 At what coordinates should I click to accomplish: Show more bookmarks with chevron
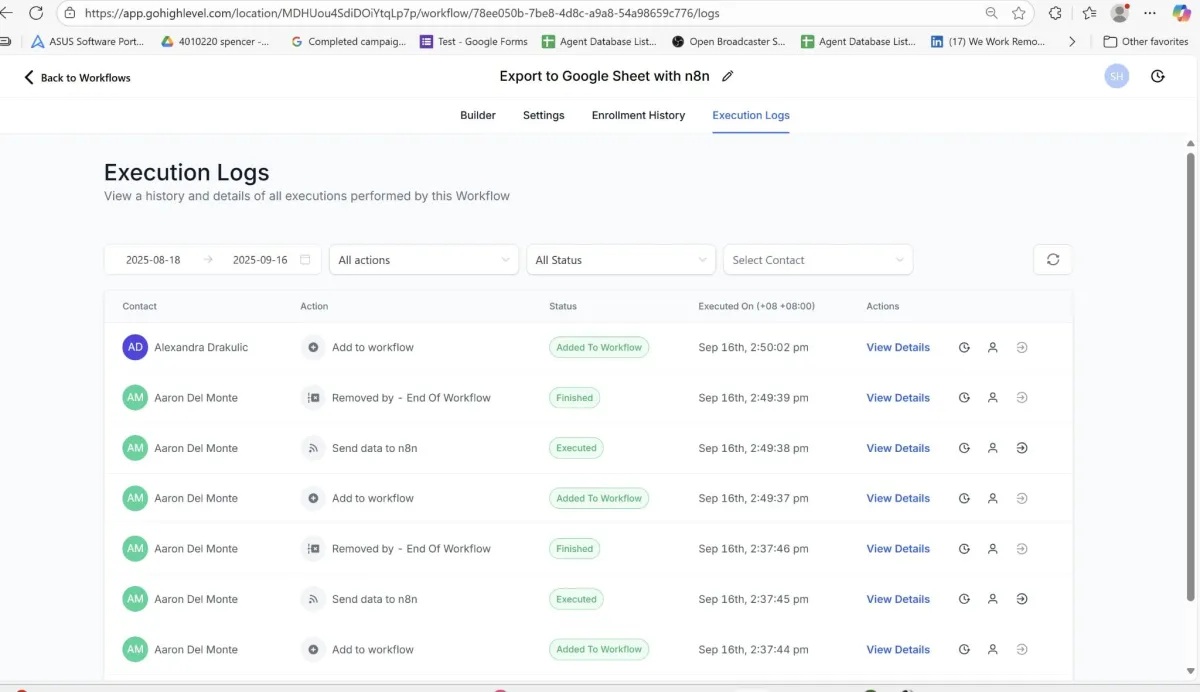(x=1072, y=42)
